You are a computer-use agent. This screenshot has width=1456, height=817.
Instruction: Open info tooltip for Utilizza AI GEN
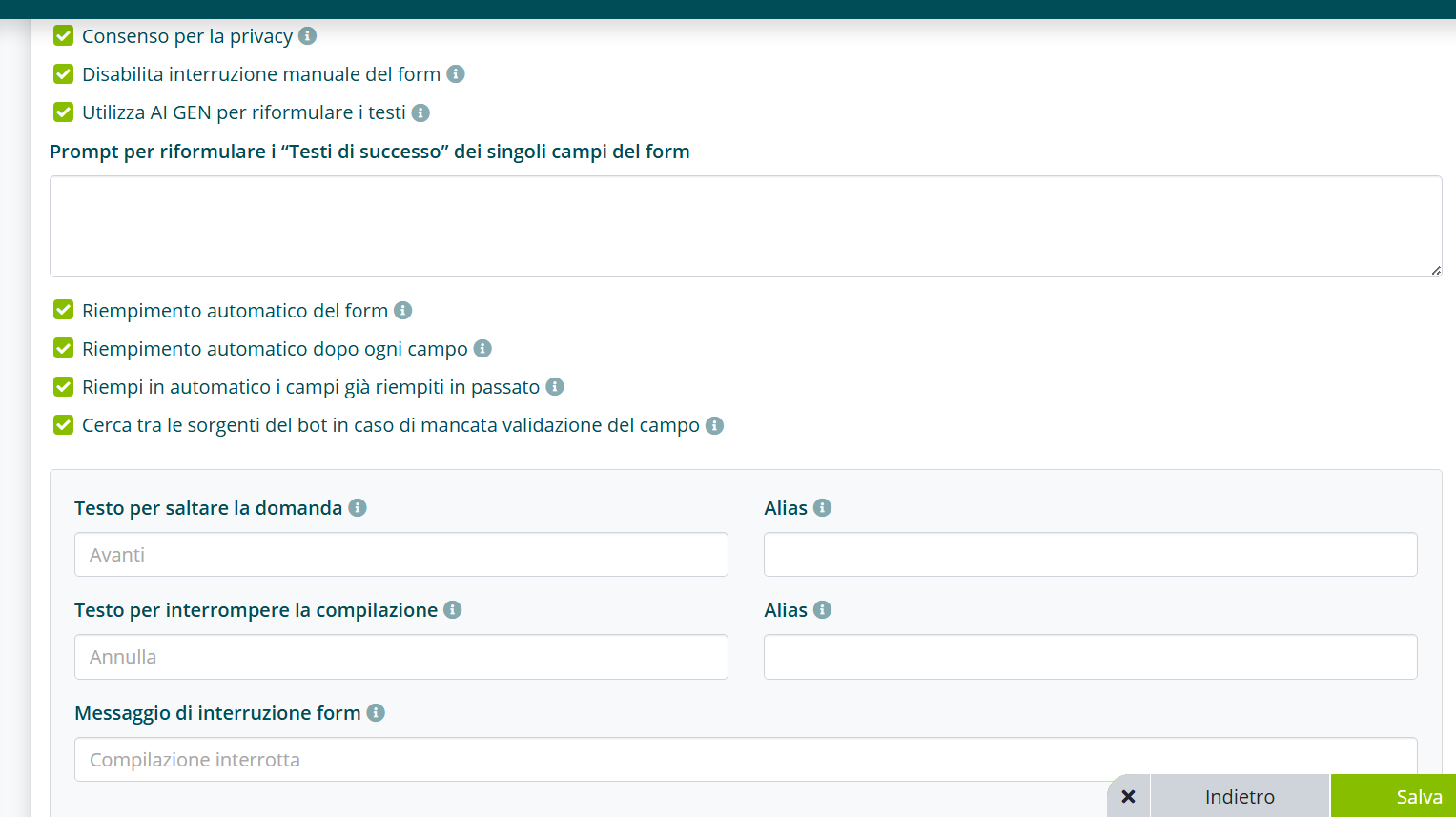click(420, 112)
